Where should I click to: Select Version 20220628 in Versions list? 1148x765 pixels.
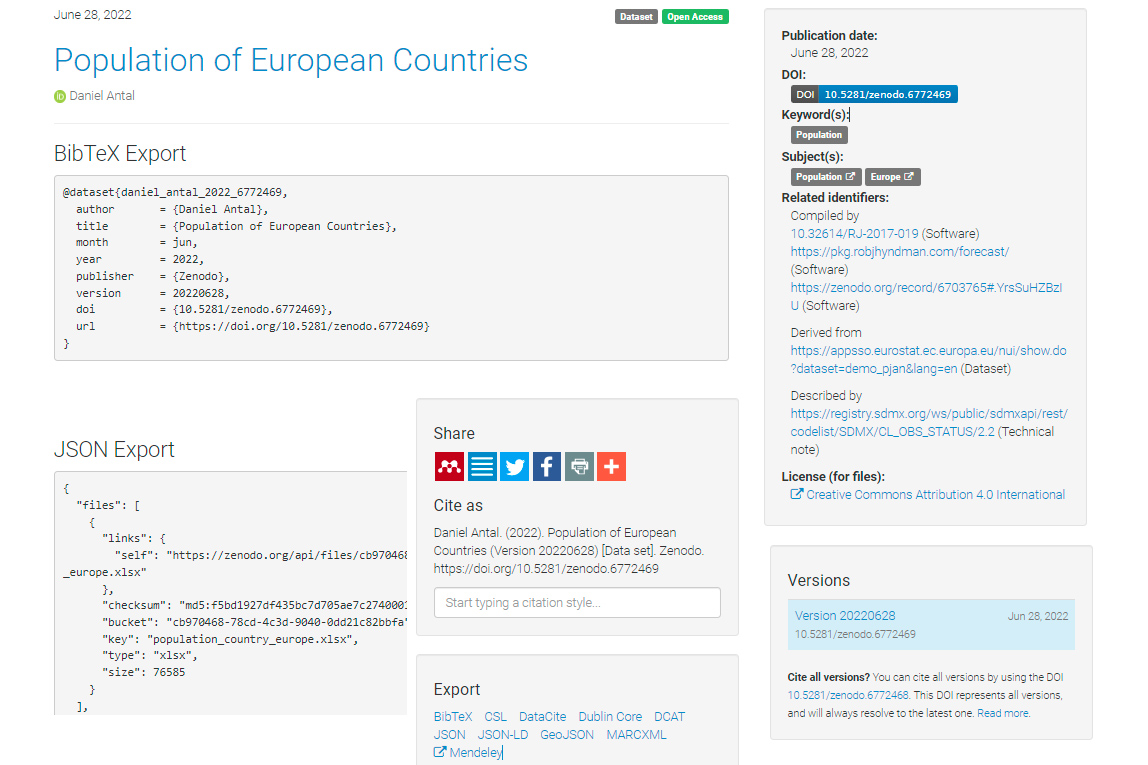pyautogui.click(x=845, y=616)
